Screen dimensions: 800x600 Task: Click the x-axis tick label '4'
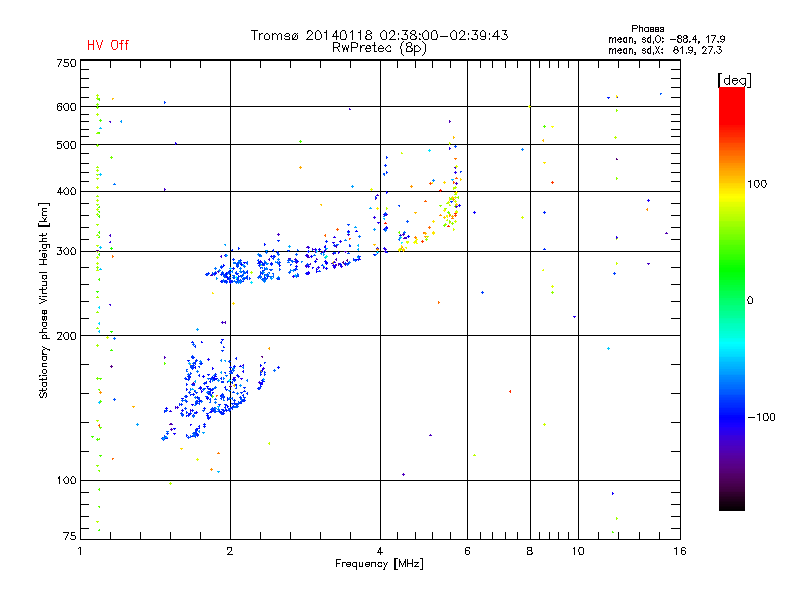pyautogui.click(x=380, y=551)
